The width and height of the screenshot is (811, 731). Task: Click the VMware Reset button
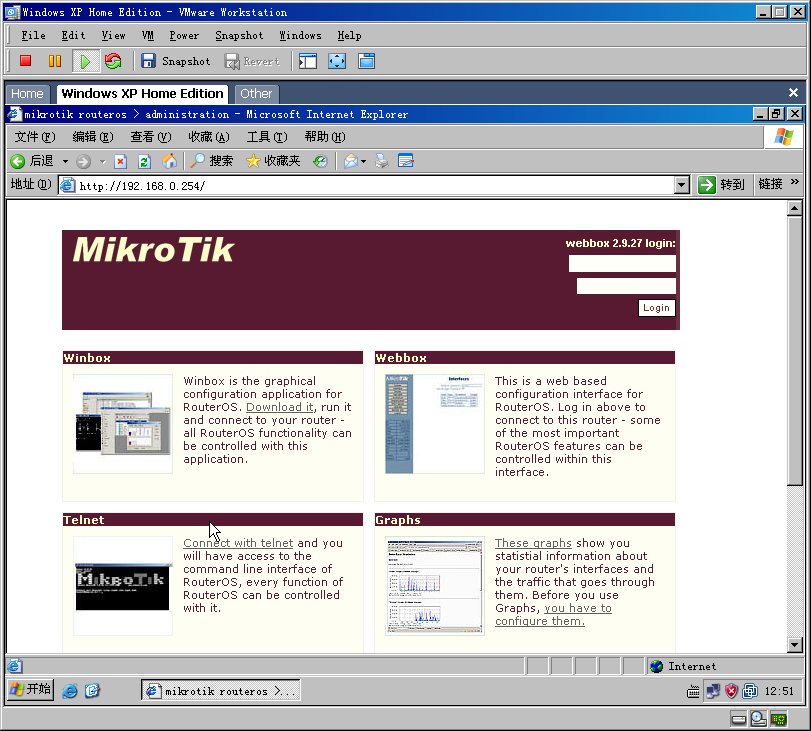click(113, 61)
